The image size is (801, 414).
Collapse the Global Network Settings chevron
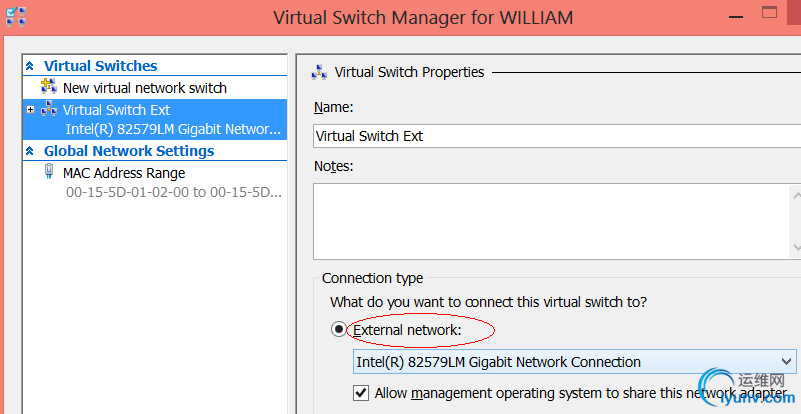click(30, 151)
